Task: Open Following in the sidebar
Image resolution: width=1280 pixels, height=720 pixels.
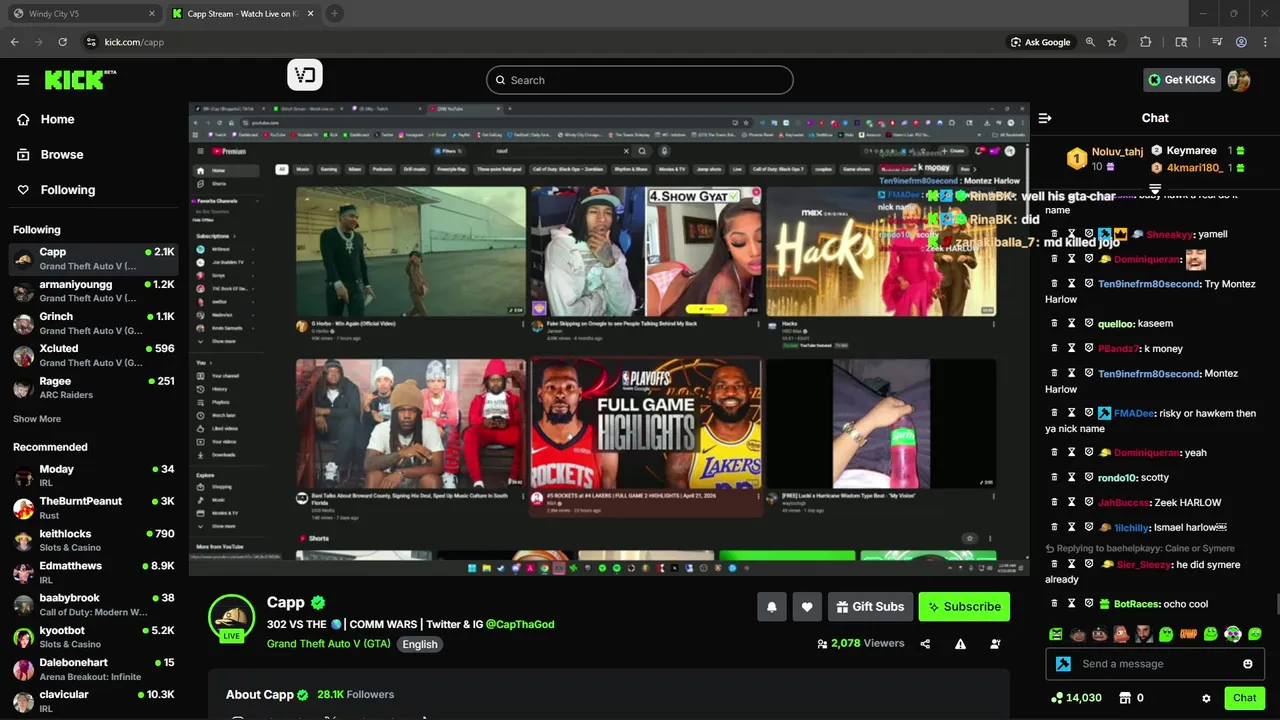Action: point(68,190)
